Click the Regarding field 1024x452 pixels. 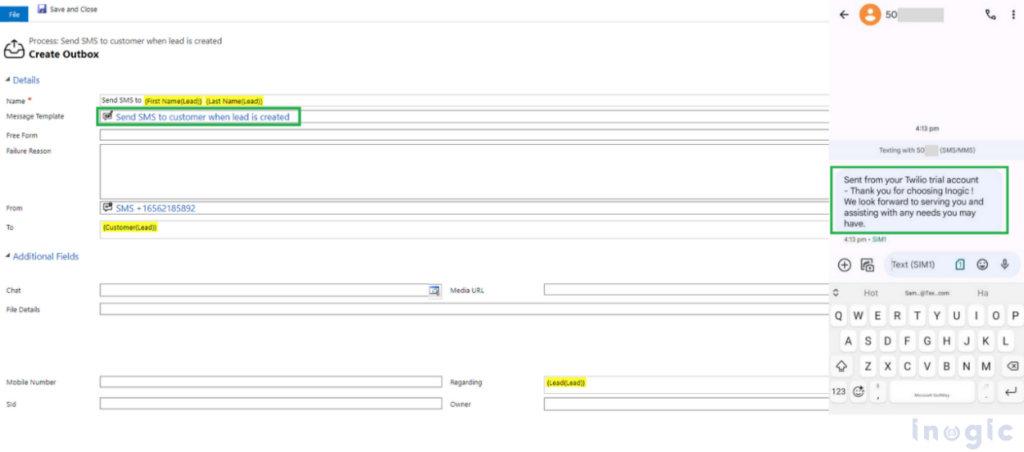coord(686,384)
